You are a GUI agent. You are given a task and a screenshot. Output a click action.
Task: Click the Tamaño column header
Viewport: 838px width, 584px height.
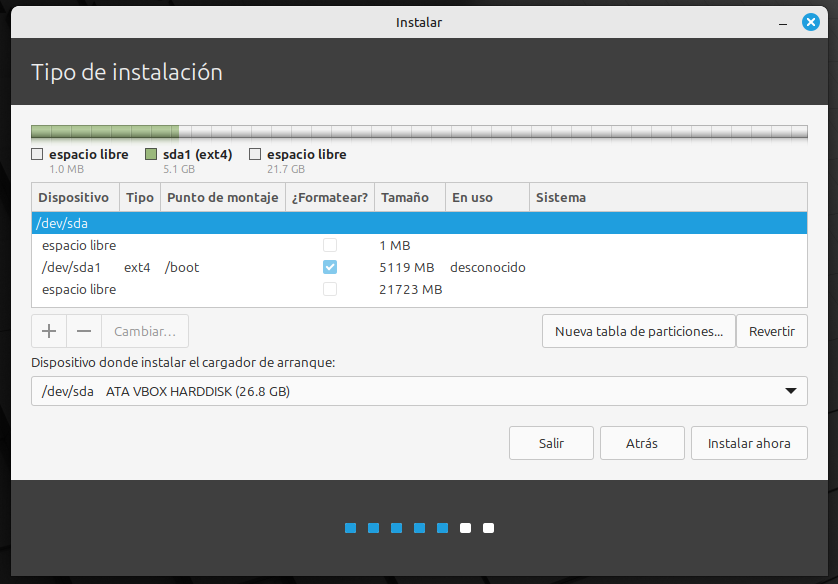click(x=405, y=197)
